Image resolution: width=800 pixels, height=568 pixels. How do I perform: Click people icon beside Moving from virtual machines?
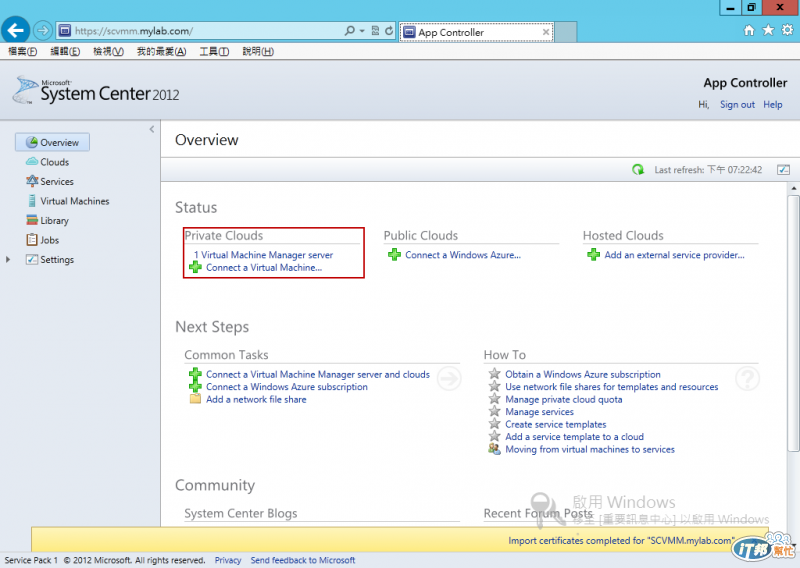click(494, 449)
